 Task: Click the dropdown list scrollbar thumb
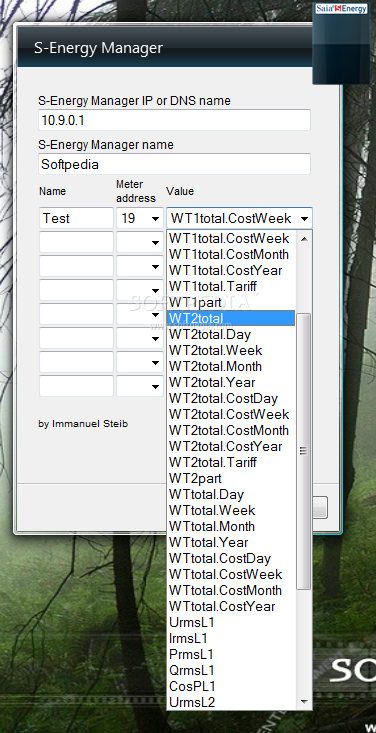304,452
